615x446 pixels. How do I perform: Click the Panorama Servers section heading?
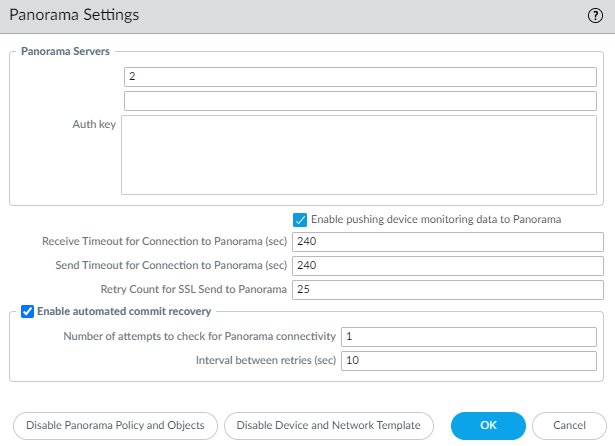pyautogui.click(x=68, y=51)
